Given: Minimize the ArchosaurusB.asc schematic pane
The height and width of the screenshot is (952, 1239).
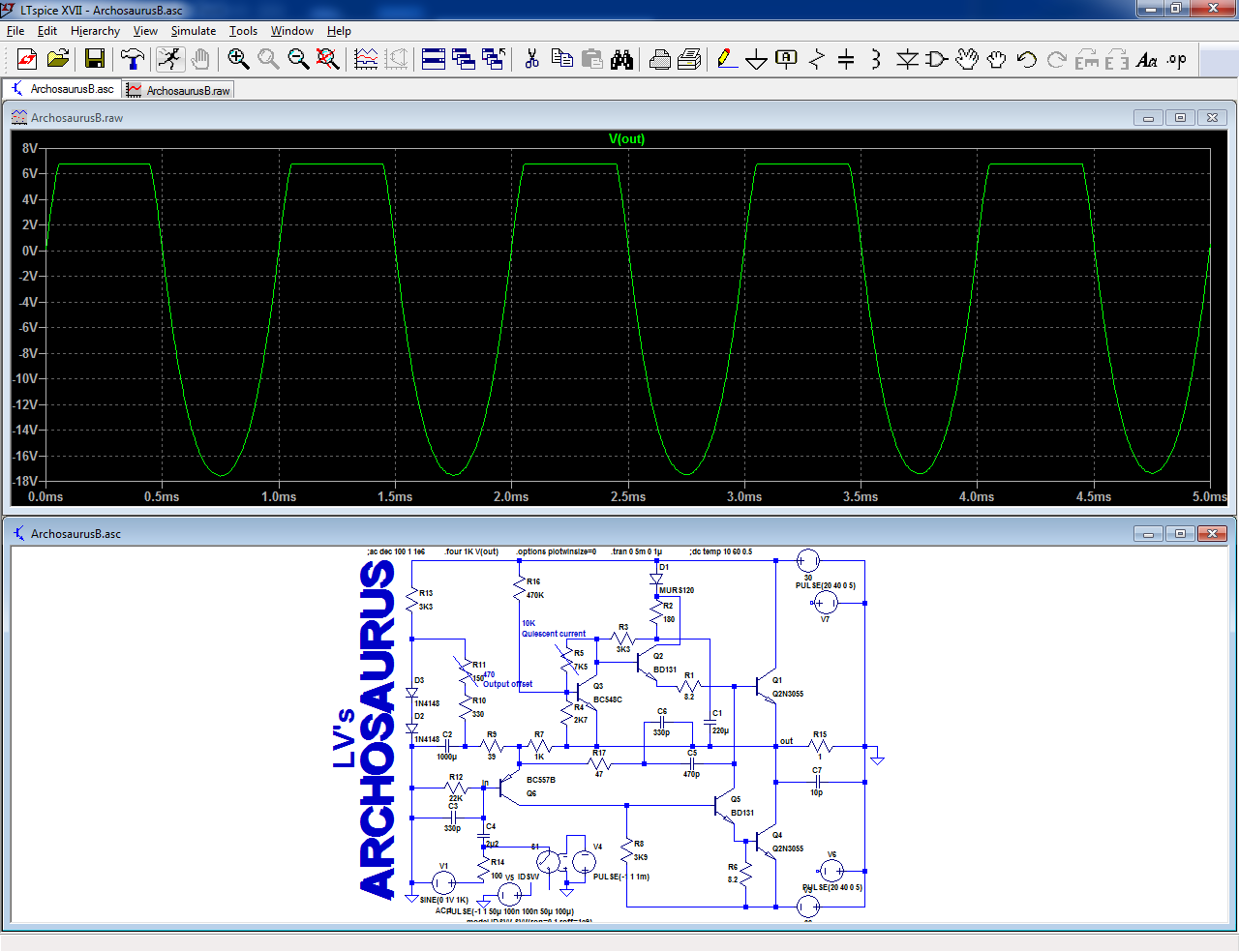Looking at the screenshot, I should click(1148, 534).
